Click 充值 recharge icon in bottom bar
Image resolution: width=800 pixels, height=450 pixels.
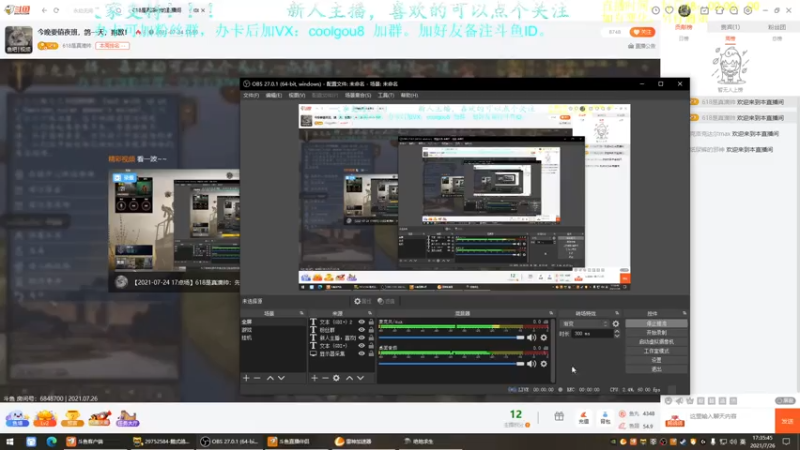[x=584, y=418]
